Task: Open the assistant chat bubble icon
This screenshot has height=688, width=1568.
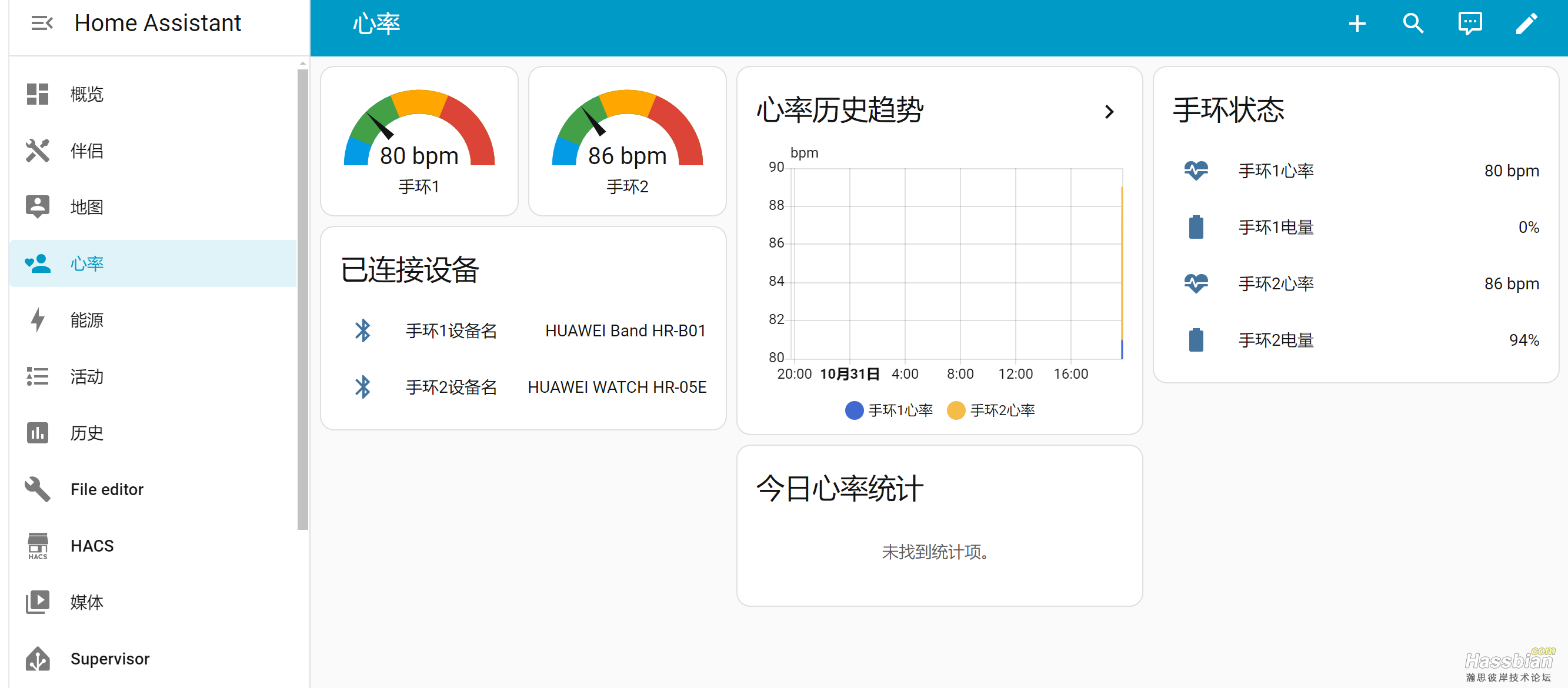Action: (1469, 24)
